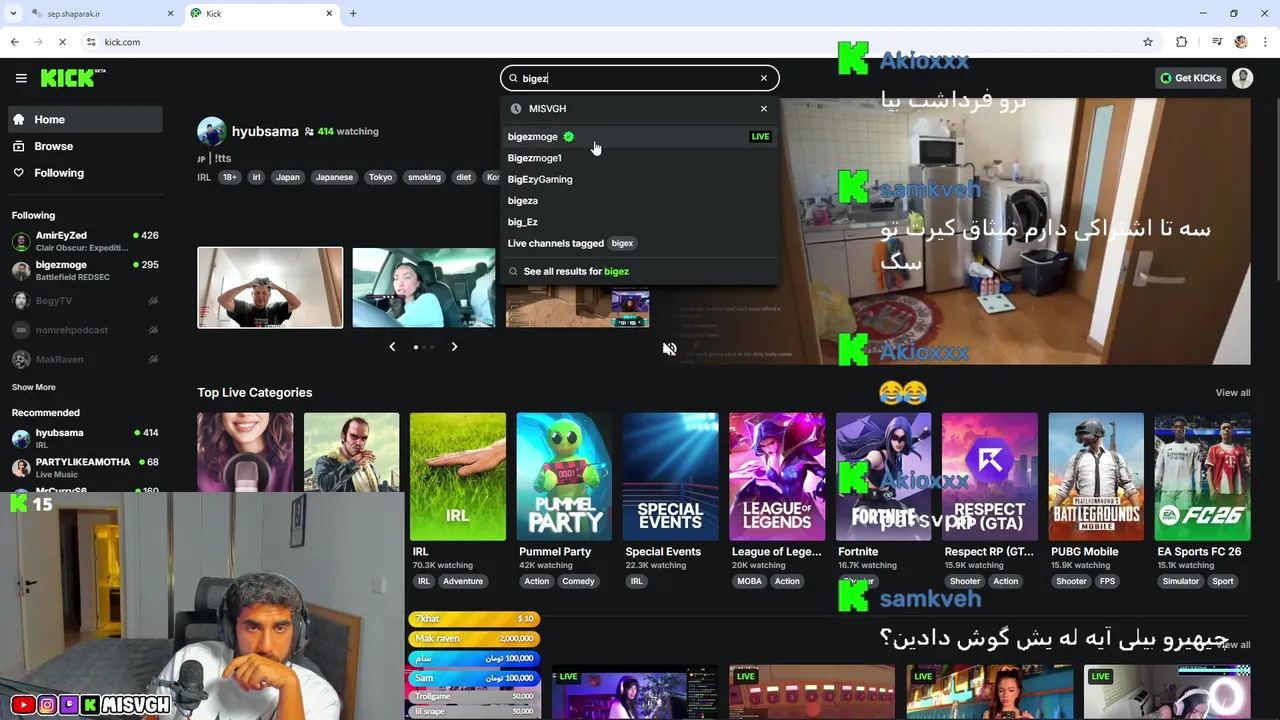The width and height of the screenshot is (1280, 720).
Task: View site information icon in address bar
Action: click(x=91, y=42)
